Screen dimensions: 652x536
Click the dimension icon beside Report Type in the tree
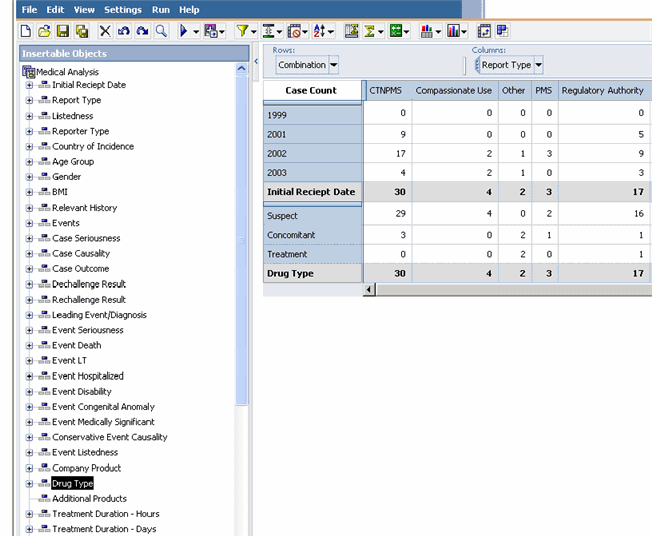click(x=44, y=100)
